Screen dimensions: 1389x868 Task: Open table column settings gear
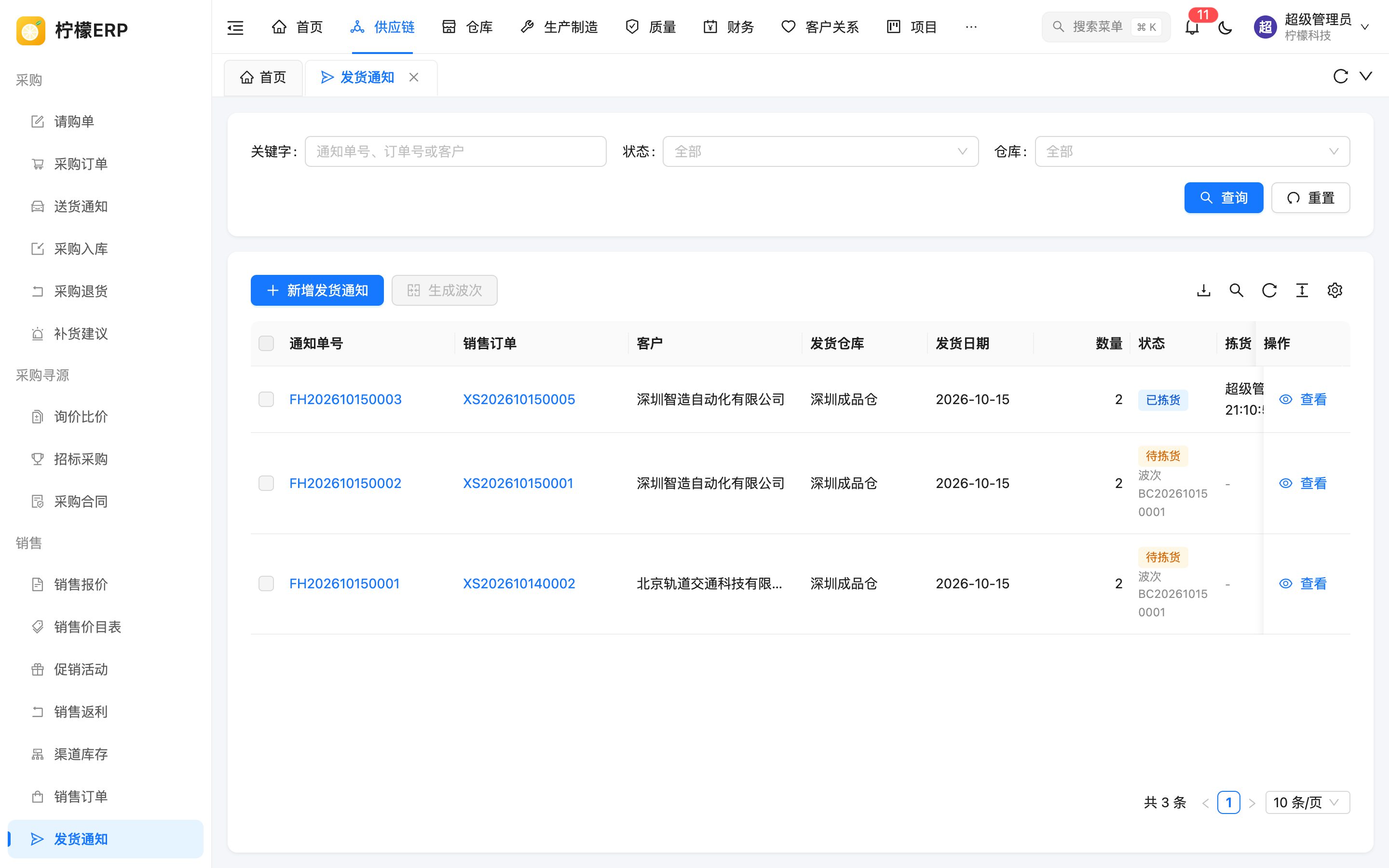[x=1335, y=290]
